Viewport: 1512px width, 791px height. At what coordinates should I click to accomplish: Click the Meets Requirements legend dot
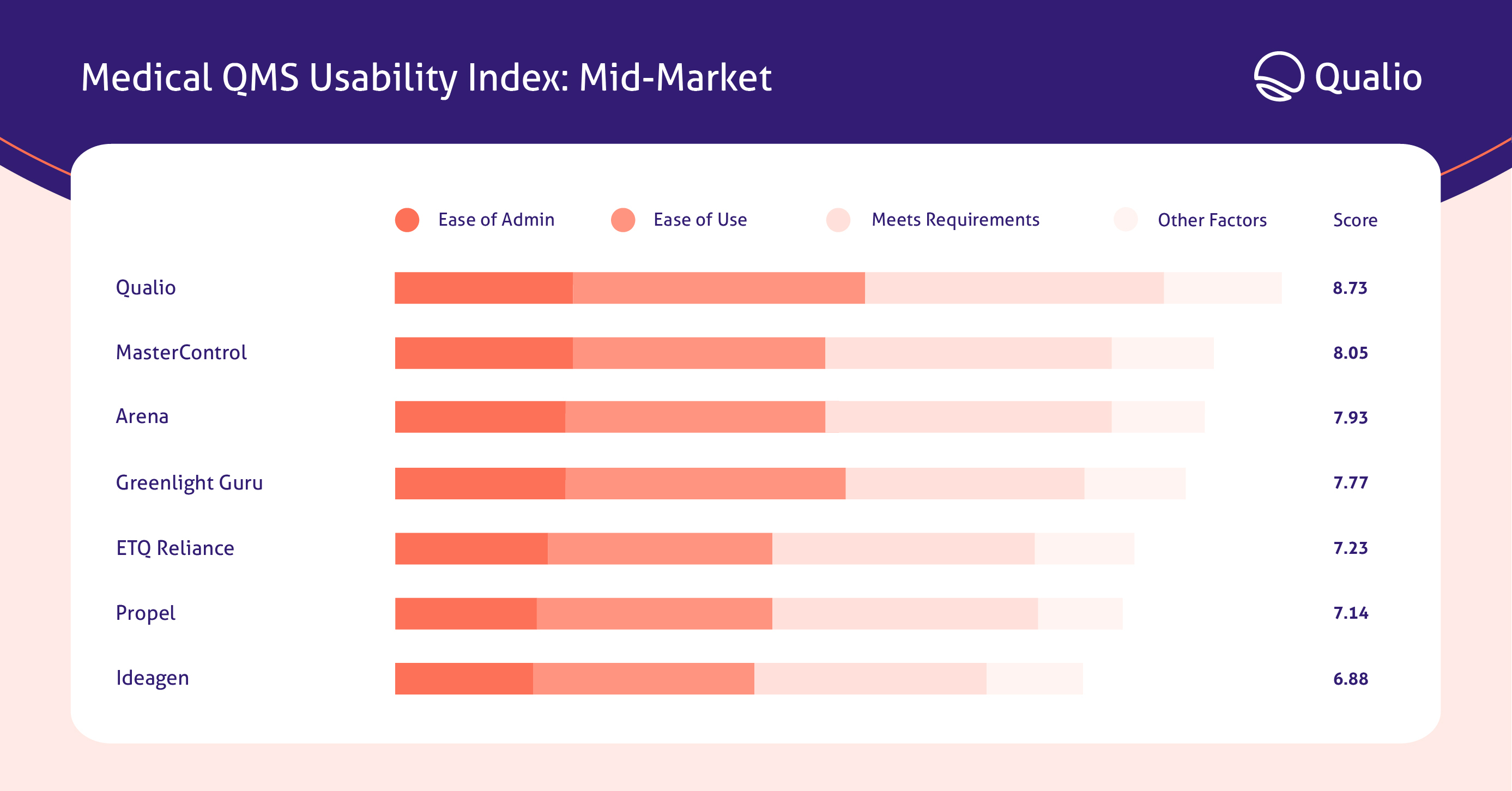[838, 220]
